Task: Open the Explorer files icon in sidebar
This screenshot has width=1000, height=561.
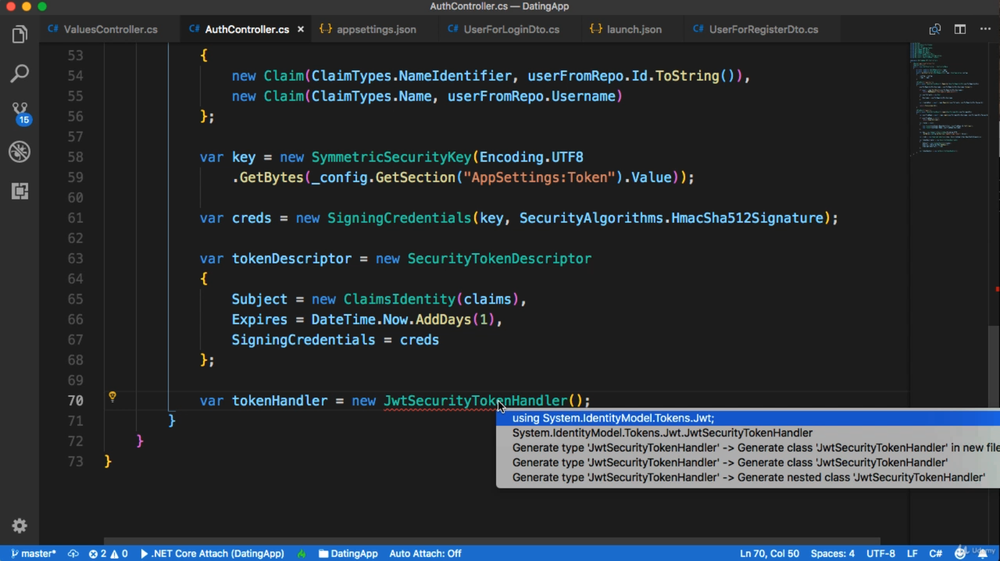Action: (20, 34)
